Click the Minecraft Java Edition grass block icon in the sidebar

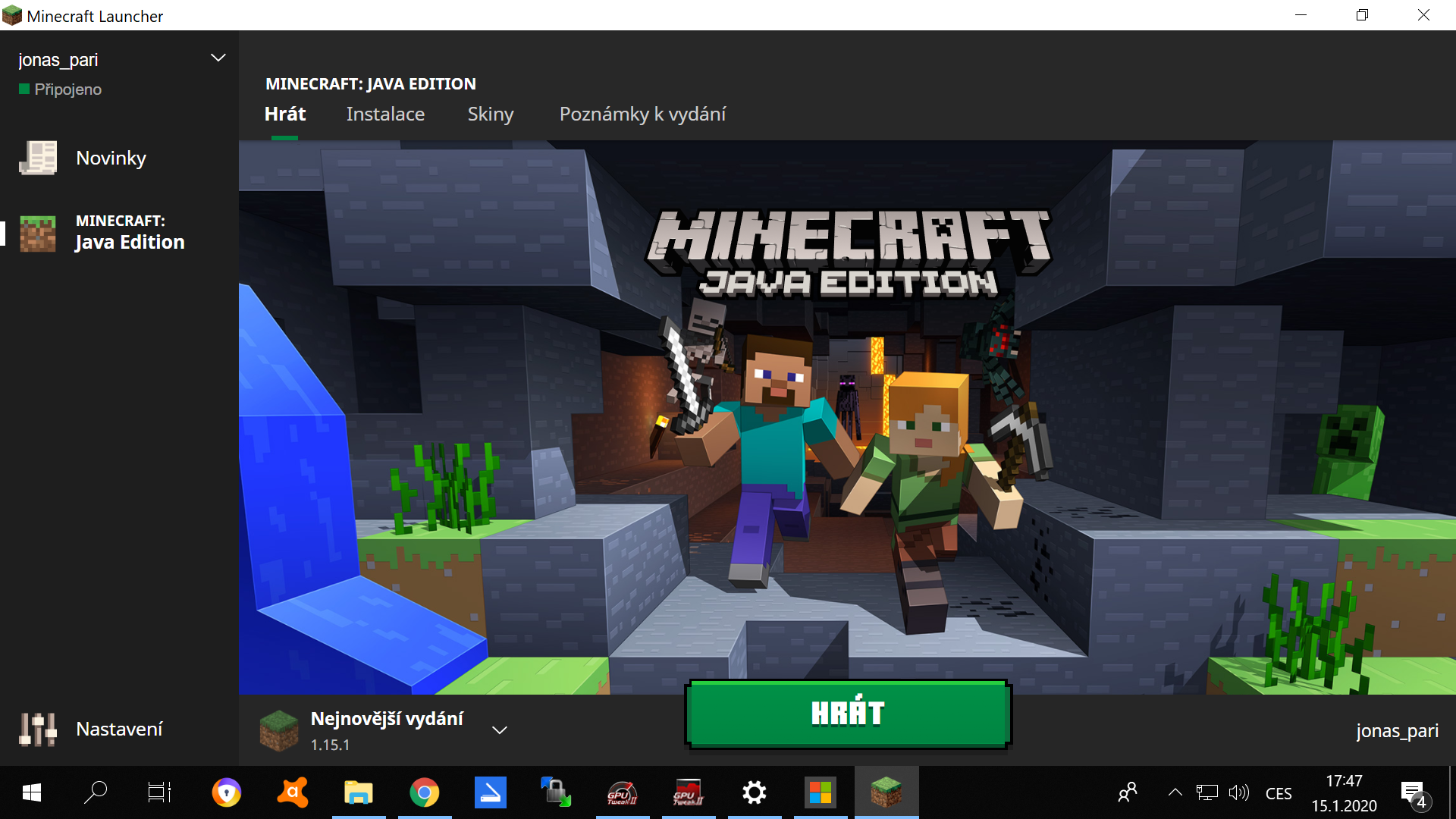point(38,233)
